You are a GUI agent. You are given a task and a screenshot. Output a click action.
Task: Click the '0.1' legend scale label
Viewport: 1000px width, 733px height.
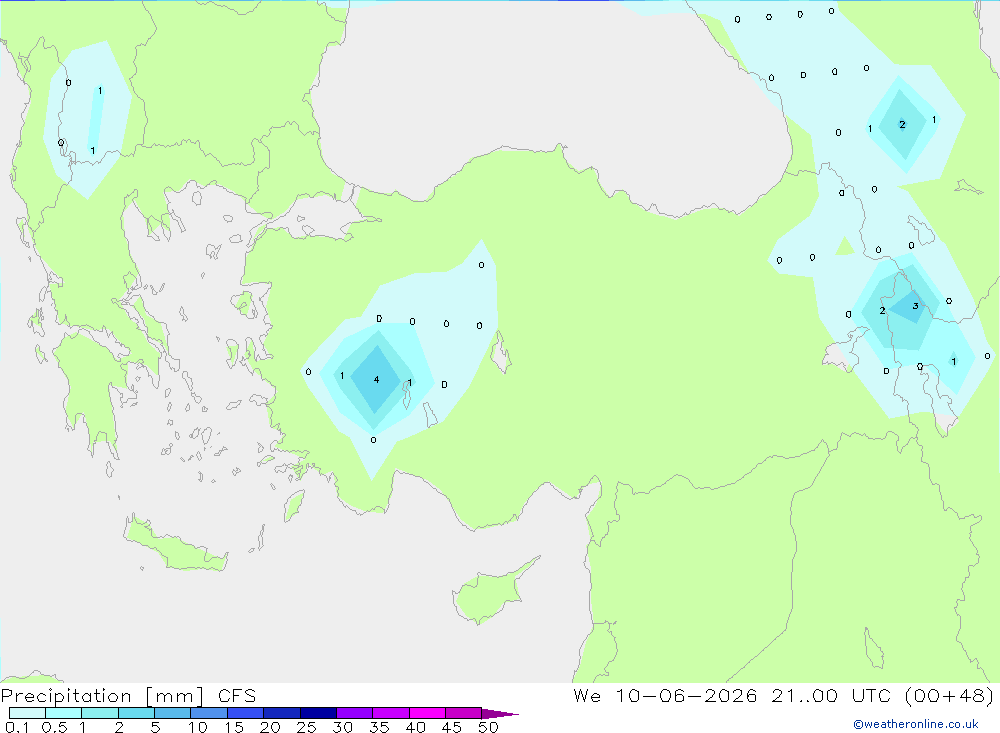17,727
